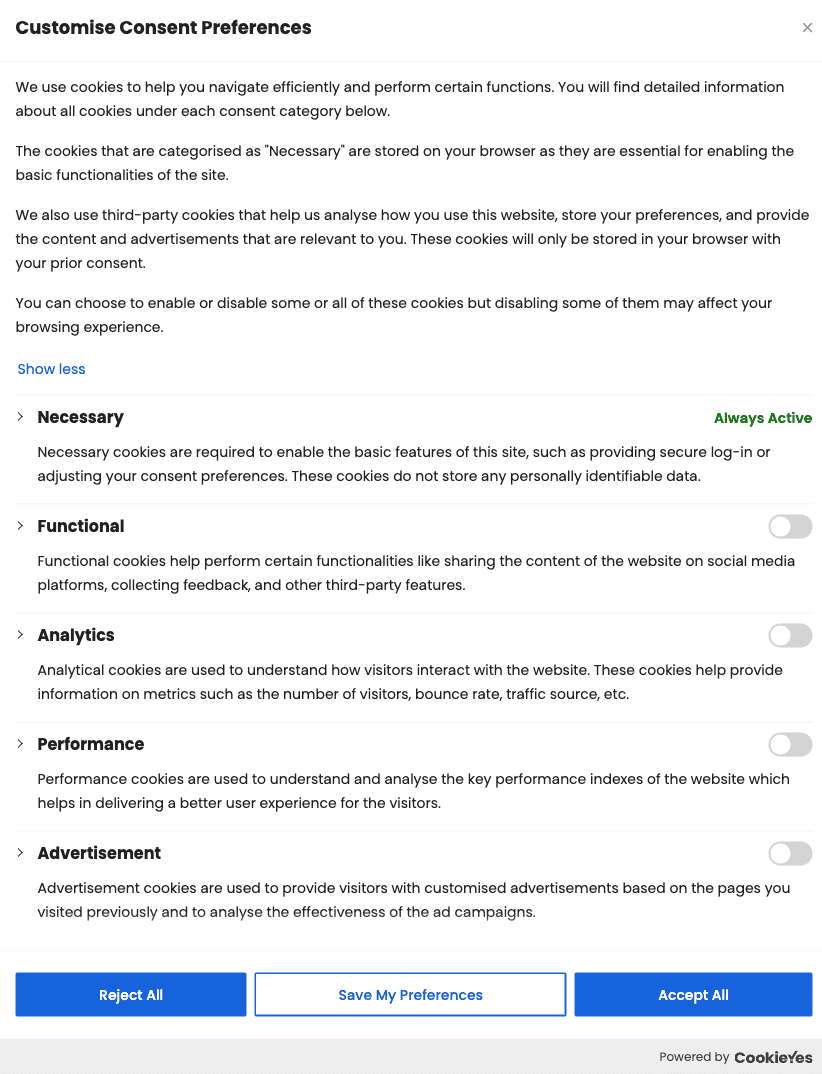Enable the Advertisement cookies switch

(x=790, y=853)
